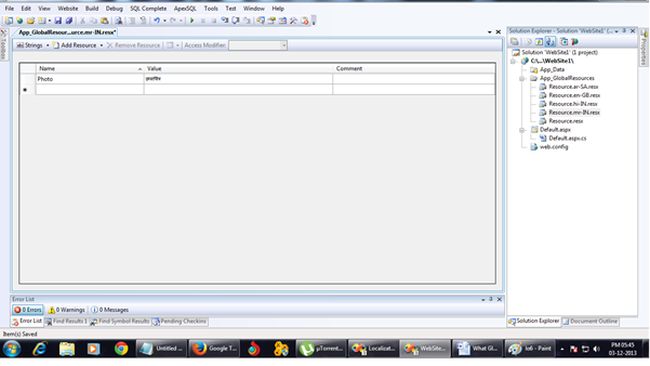This screenshot has height=366, width=650.
Task: Click the Find in Files toolbar icon
Action: pos(119,20)
